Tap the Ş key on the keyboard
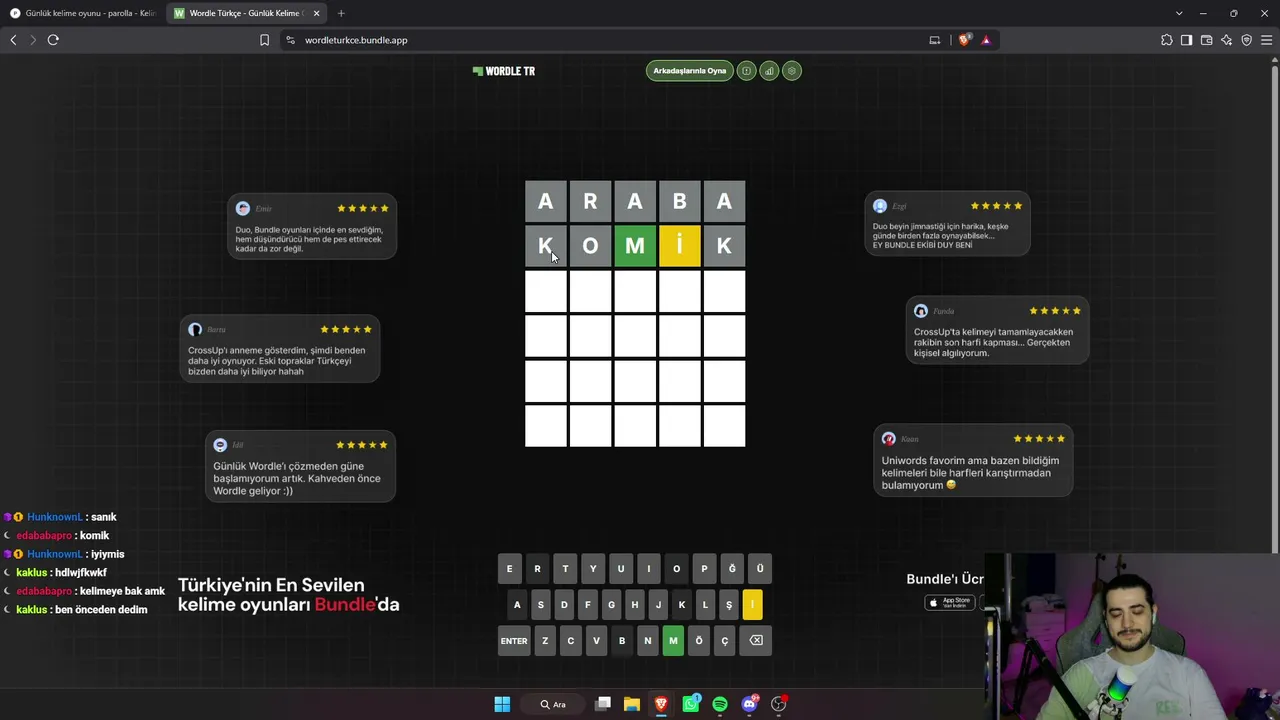 point(729,604)
